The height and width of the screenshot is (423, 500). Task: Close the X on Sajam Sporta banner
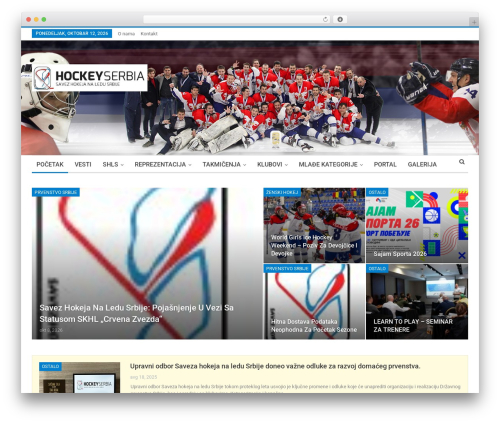(x=462, y=256)
